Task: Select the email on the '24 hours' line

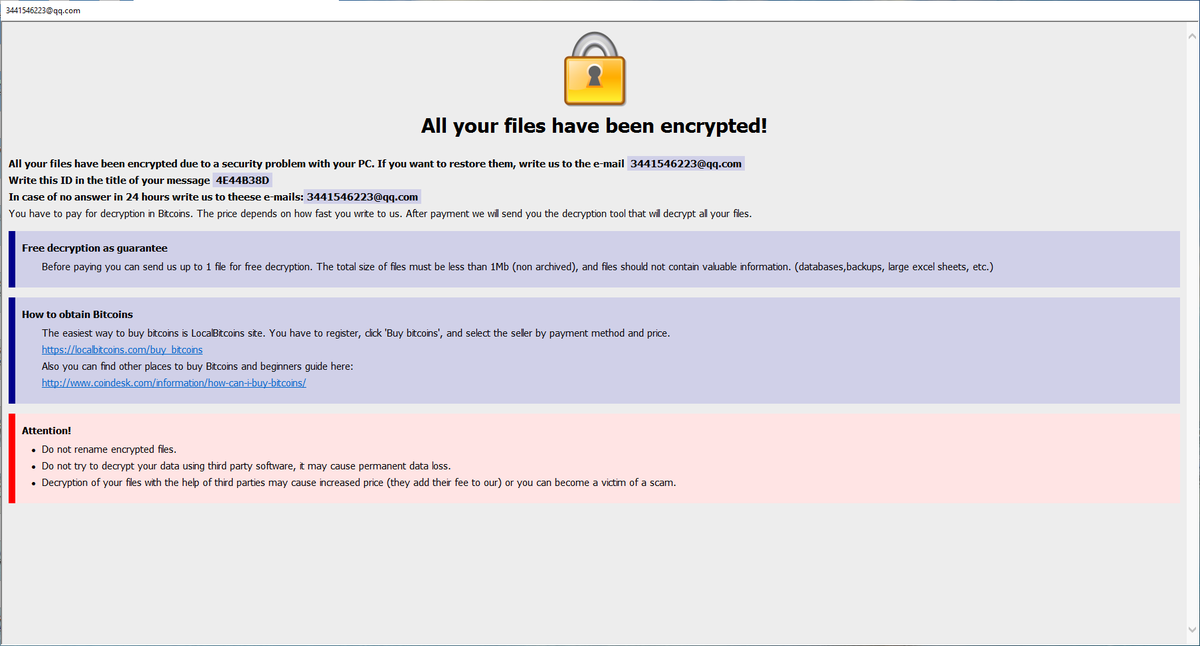Action: [x=362, y=196]
